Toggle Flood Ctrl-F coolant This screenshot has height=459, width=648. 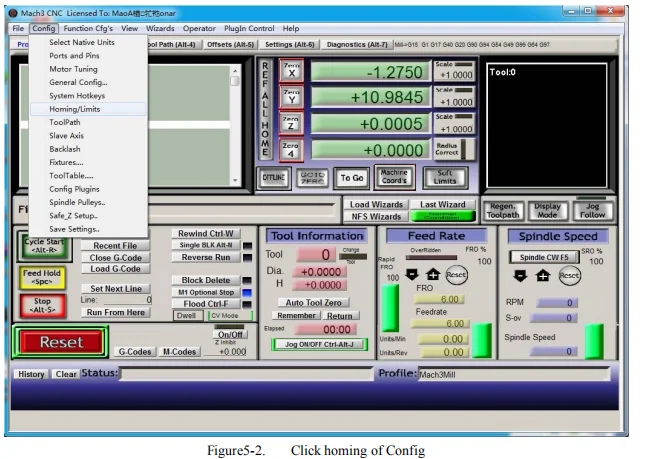click(x=206, y=304)
